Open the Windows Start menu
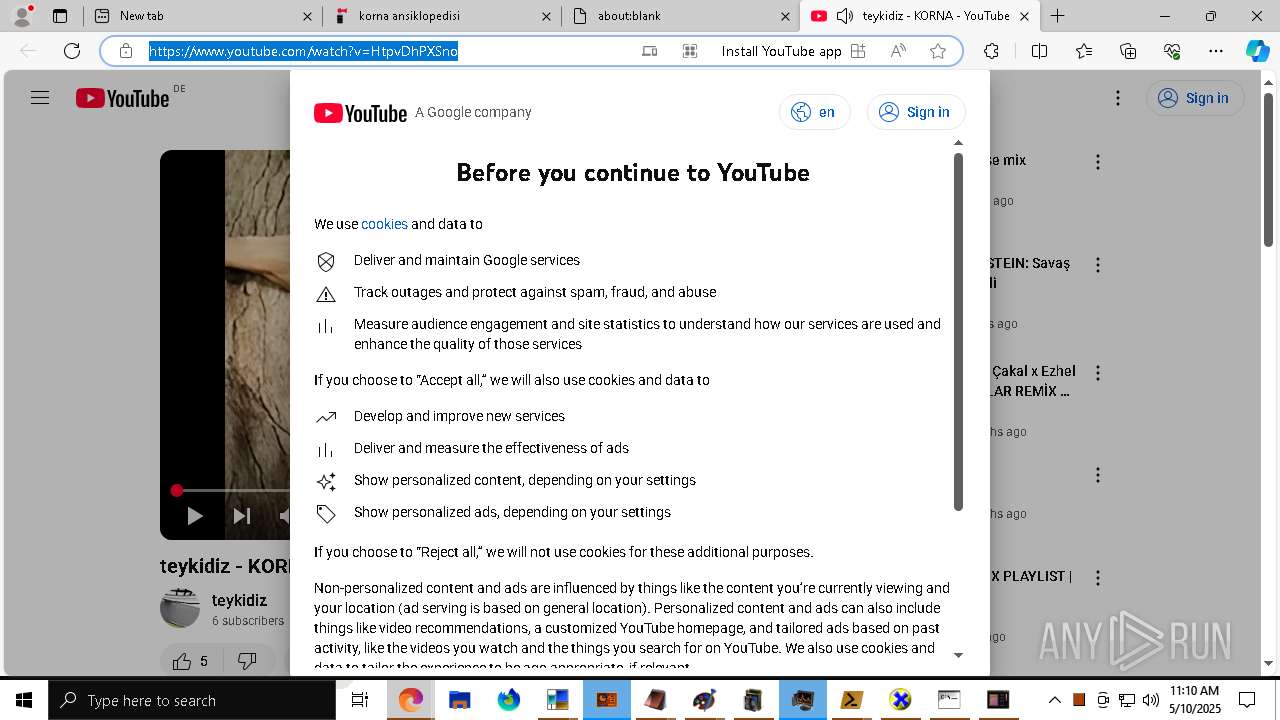1280x720 pixels. tap(24, 700)
